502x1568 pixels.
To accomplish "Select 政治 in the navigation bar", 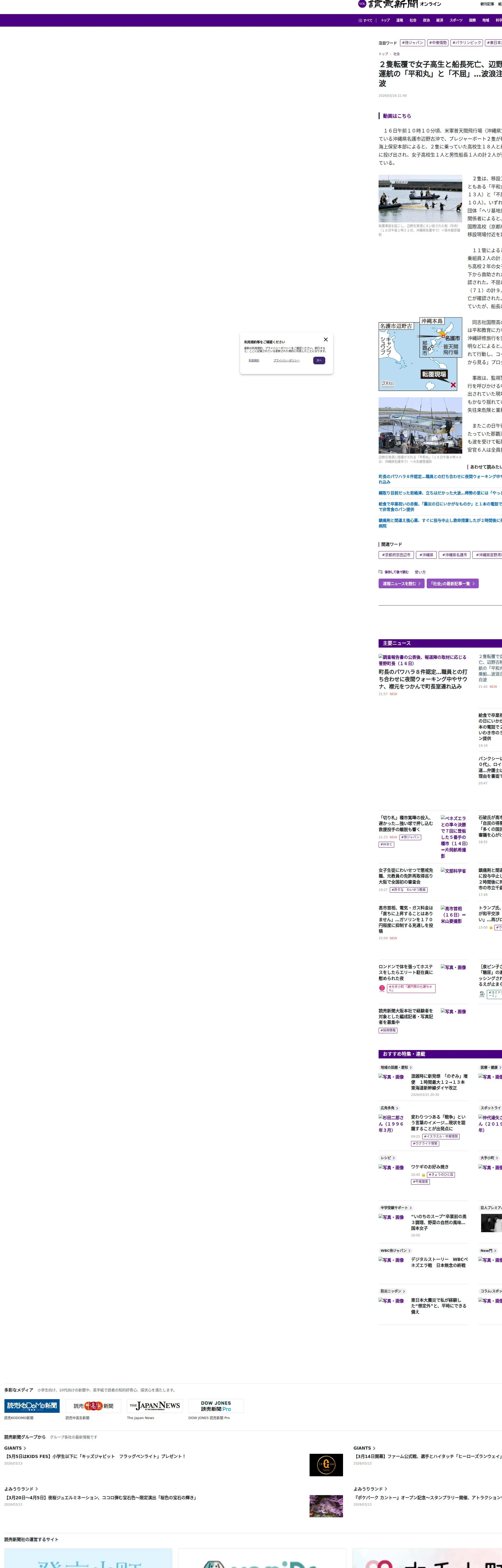I will (426, 20).
